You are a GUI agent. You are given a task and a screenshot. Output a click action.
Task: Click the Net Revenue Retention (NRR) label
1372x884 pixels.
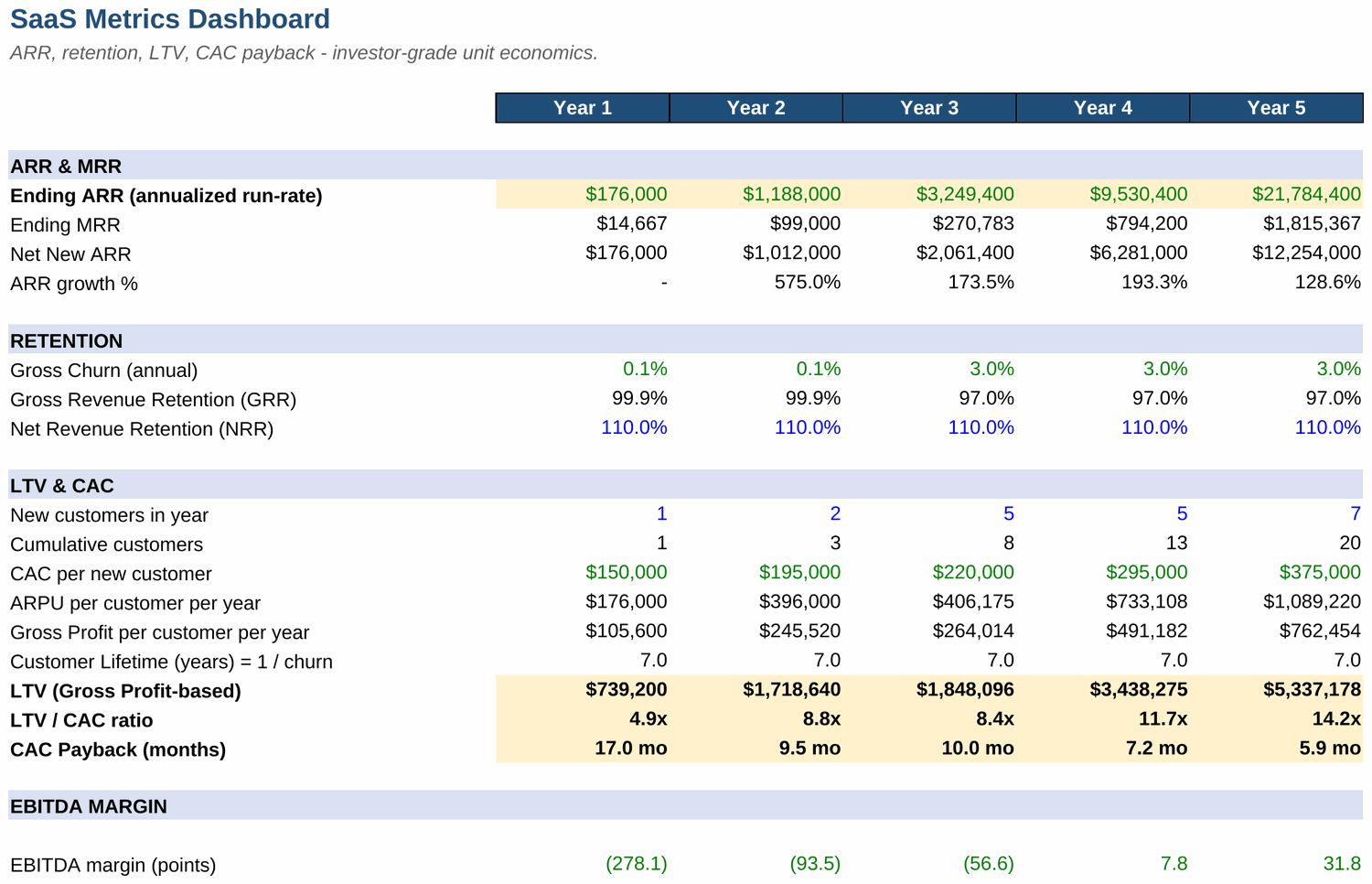[142, 429]
